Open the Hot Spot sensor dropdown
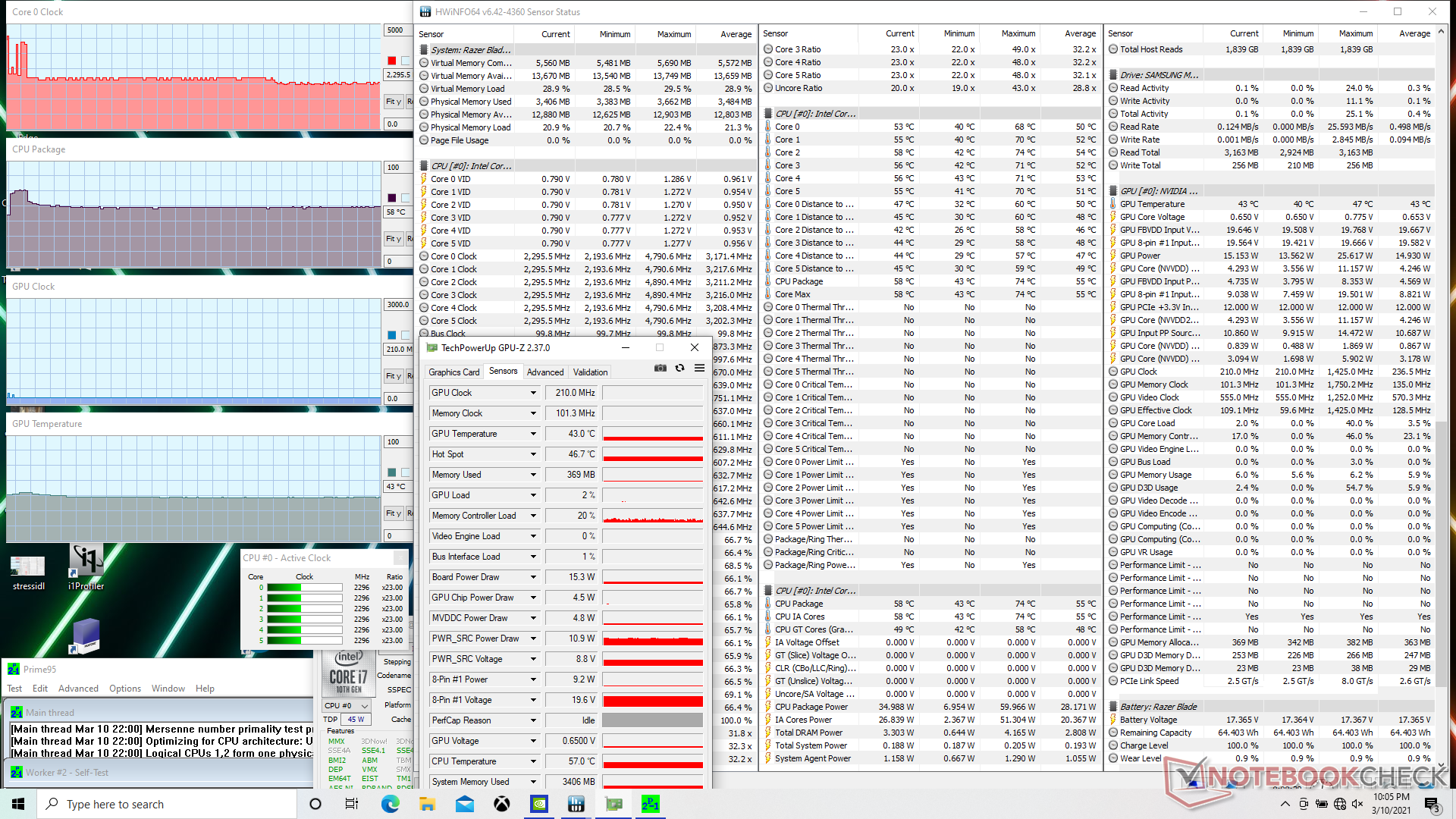This screenshot has height=819, width=1456. pos(533,454)
